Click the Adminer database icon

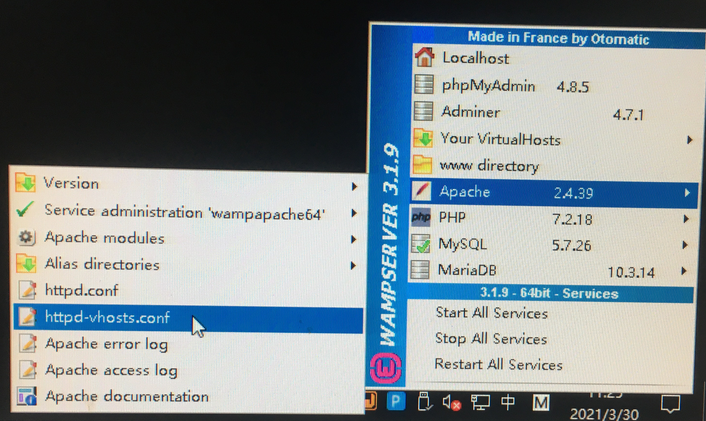point(424,112)
